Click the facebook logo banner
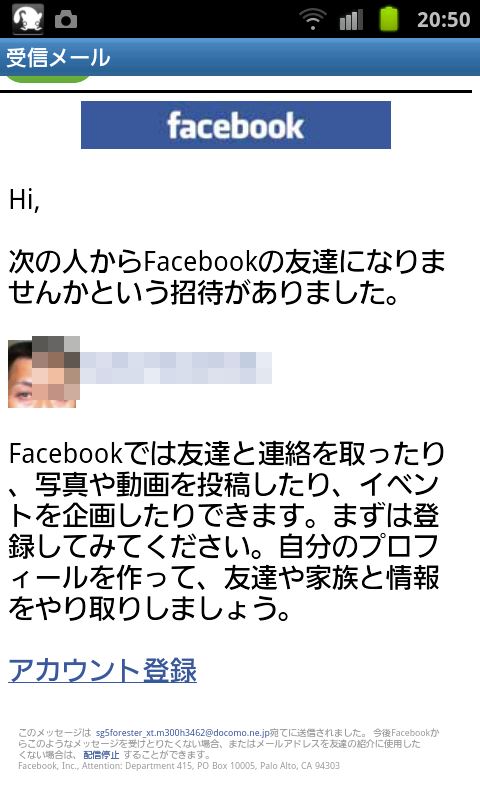 pos(236,125)
